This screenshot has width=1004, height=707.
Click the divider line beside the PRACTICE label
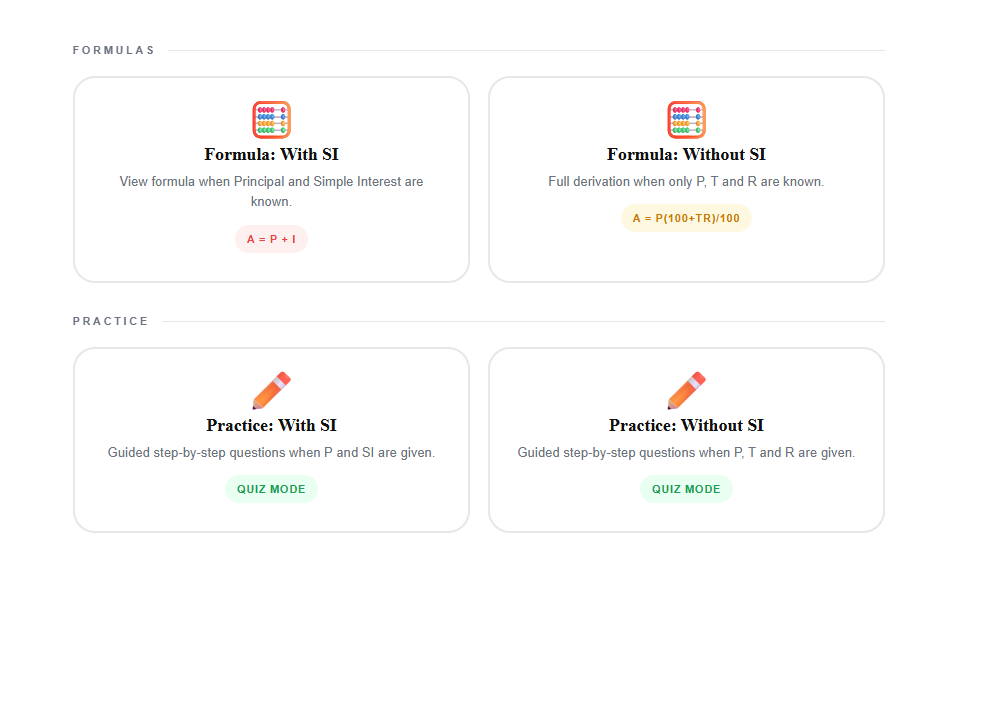pos(523,321)
